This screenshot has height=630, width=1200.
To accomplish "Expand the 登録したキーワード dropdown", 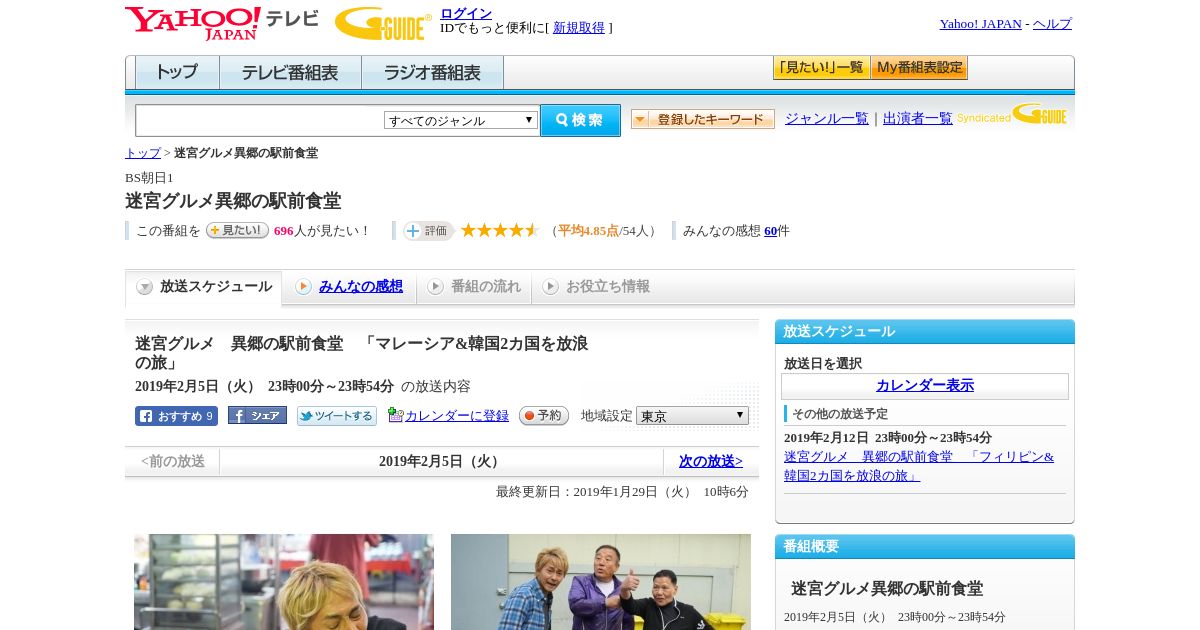I will coord(702,119).
